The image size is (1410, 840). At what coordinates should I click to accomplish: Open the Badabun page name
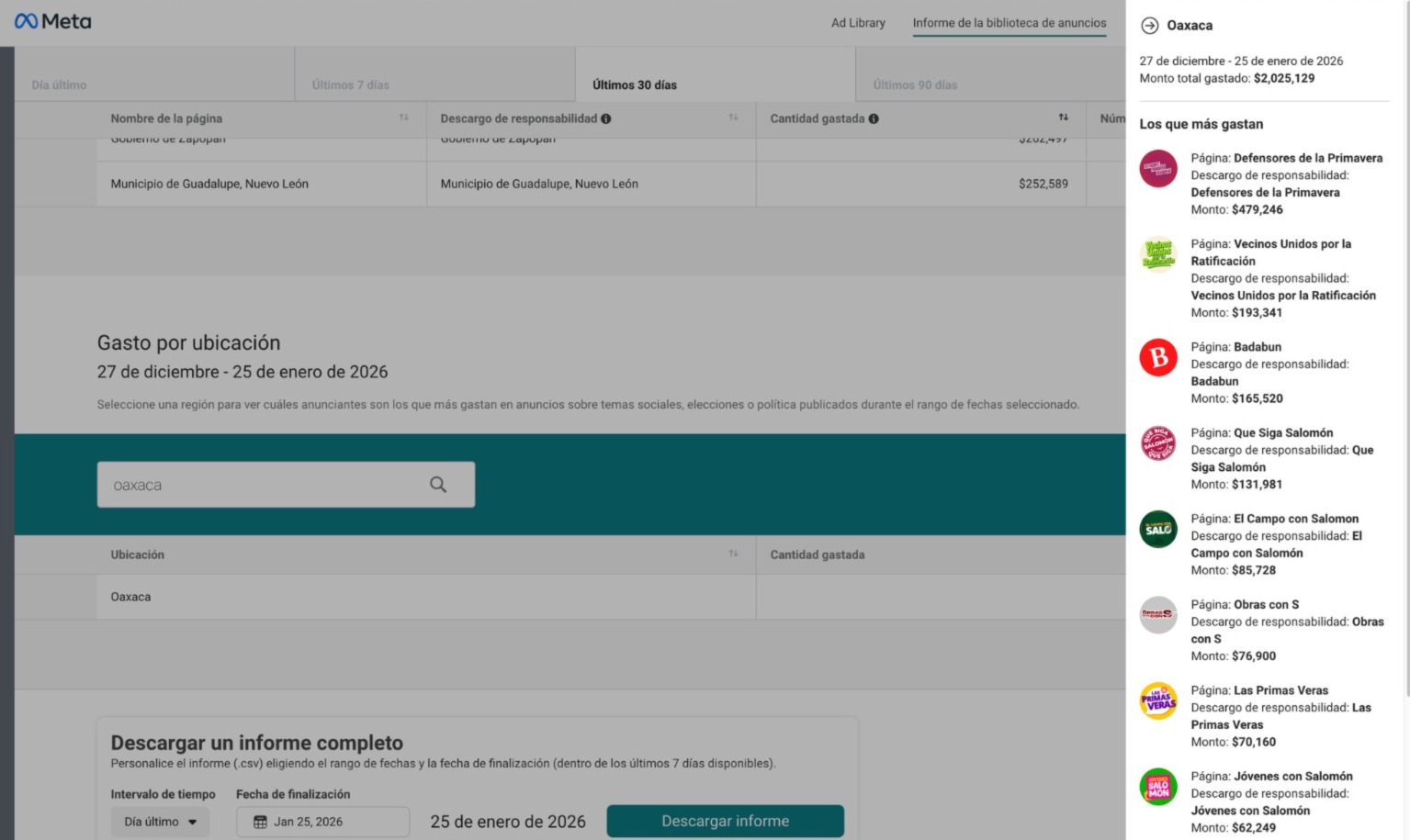click(1258, 347)
